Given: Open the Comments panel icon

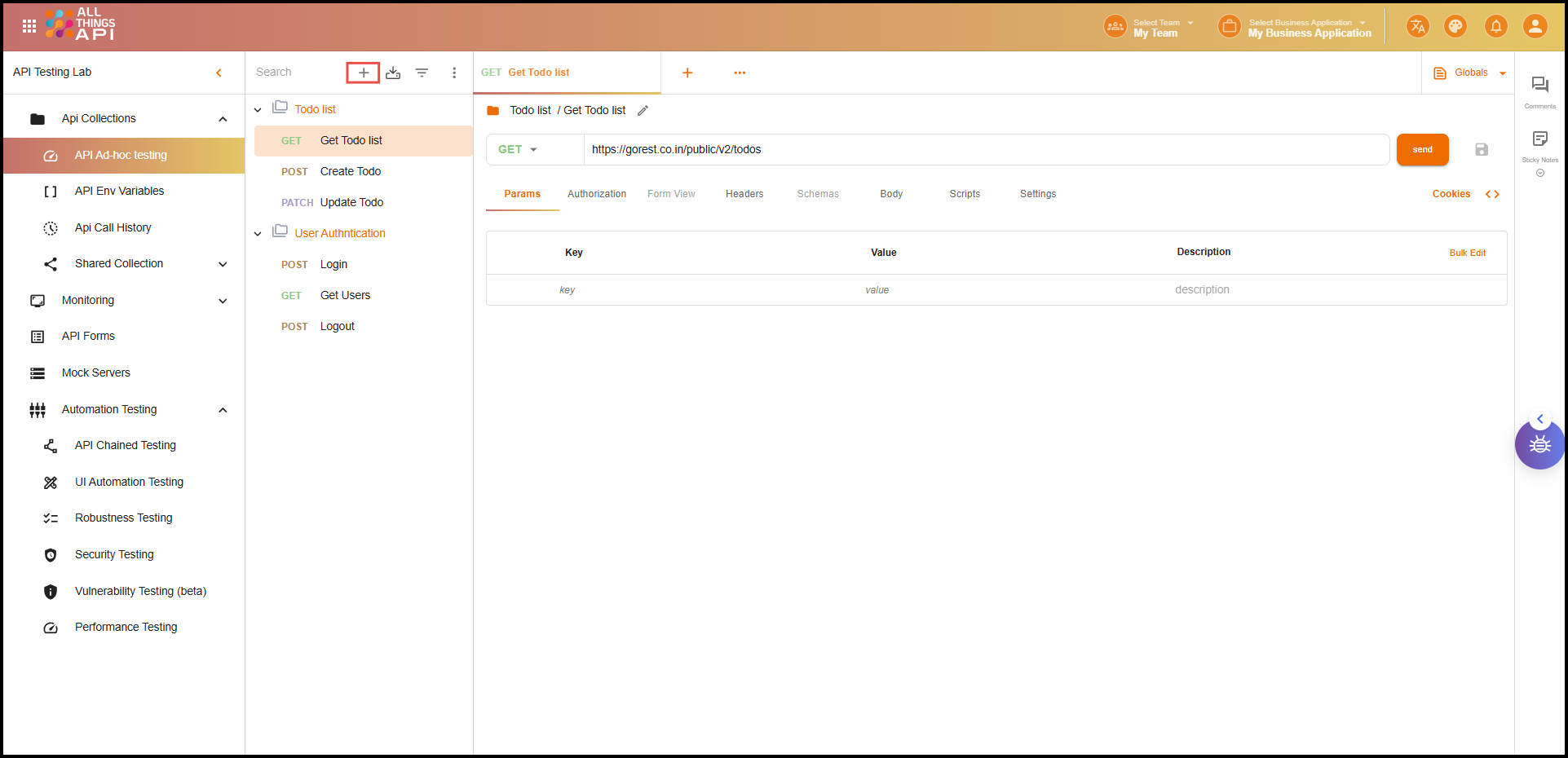Looking at the screenshot, I should pos(1539,85).
